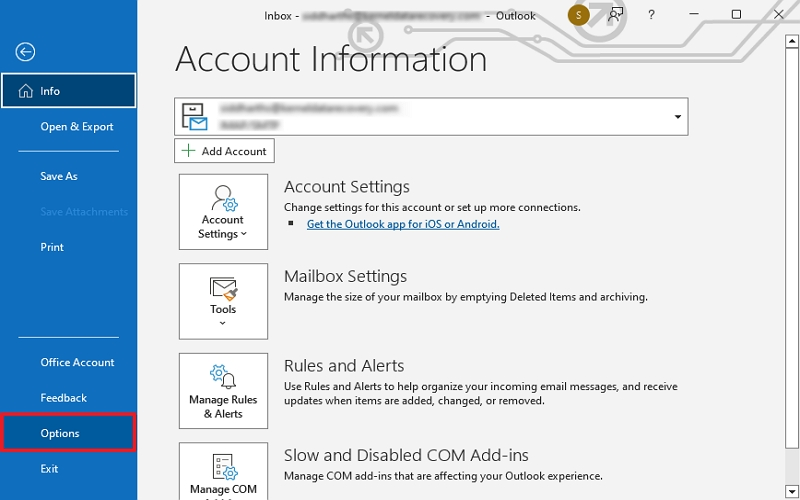Go to Office Account
The image size is (800, 500).
77,362
